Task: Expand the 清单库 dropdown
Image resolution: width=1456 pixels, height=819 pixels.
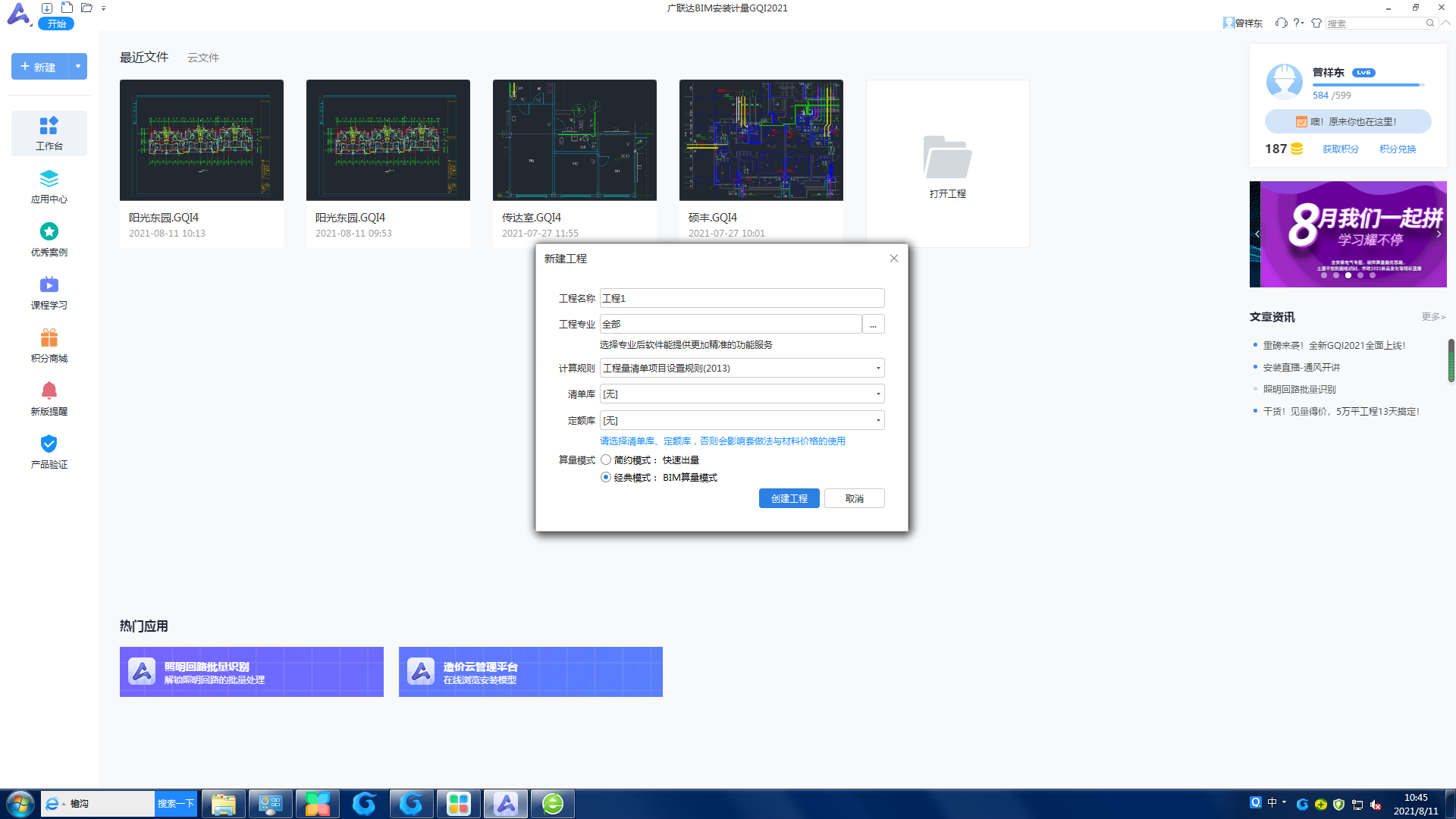Action: (878, 394)
